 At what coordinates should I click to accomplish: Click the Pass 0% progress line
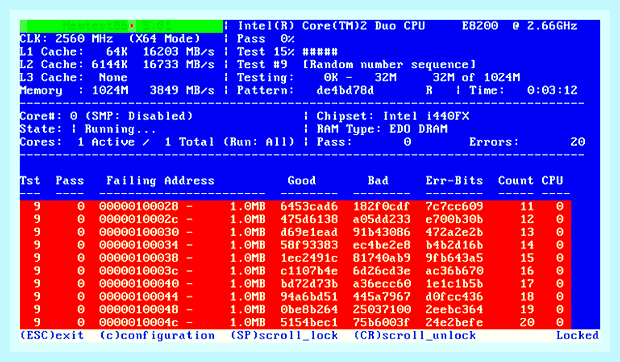click(266, 39)
